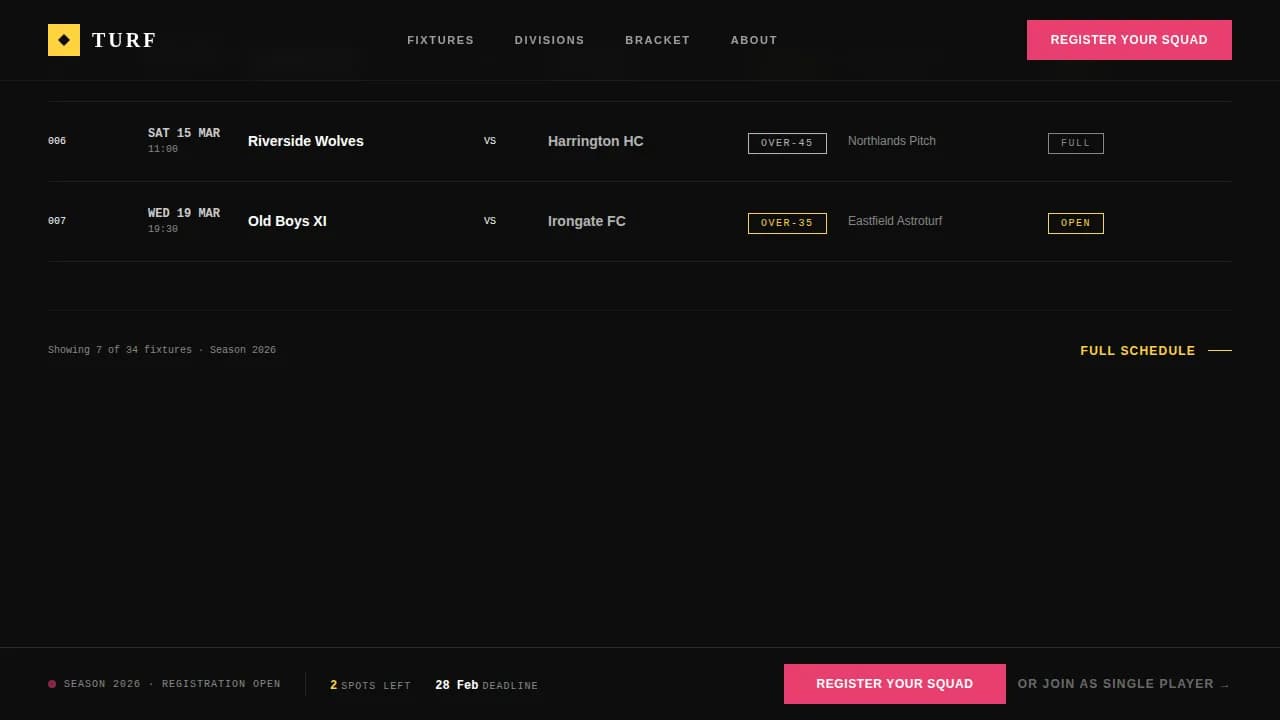Click the Eastfield Astroturf venue
Screen dimensions: 1280x720
coord(894,221)
